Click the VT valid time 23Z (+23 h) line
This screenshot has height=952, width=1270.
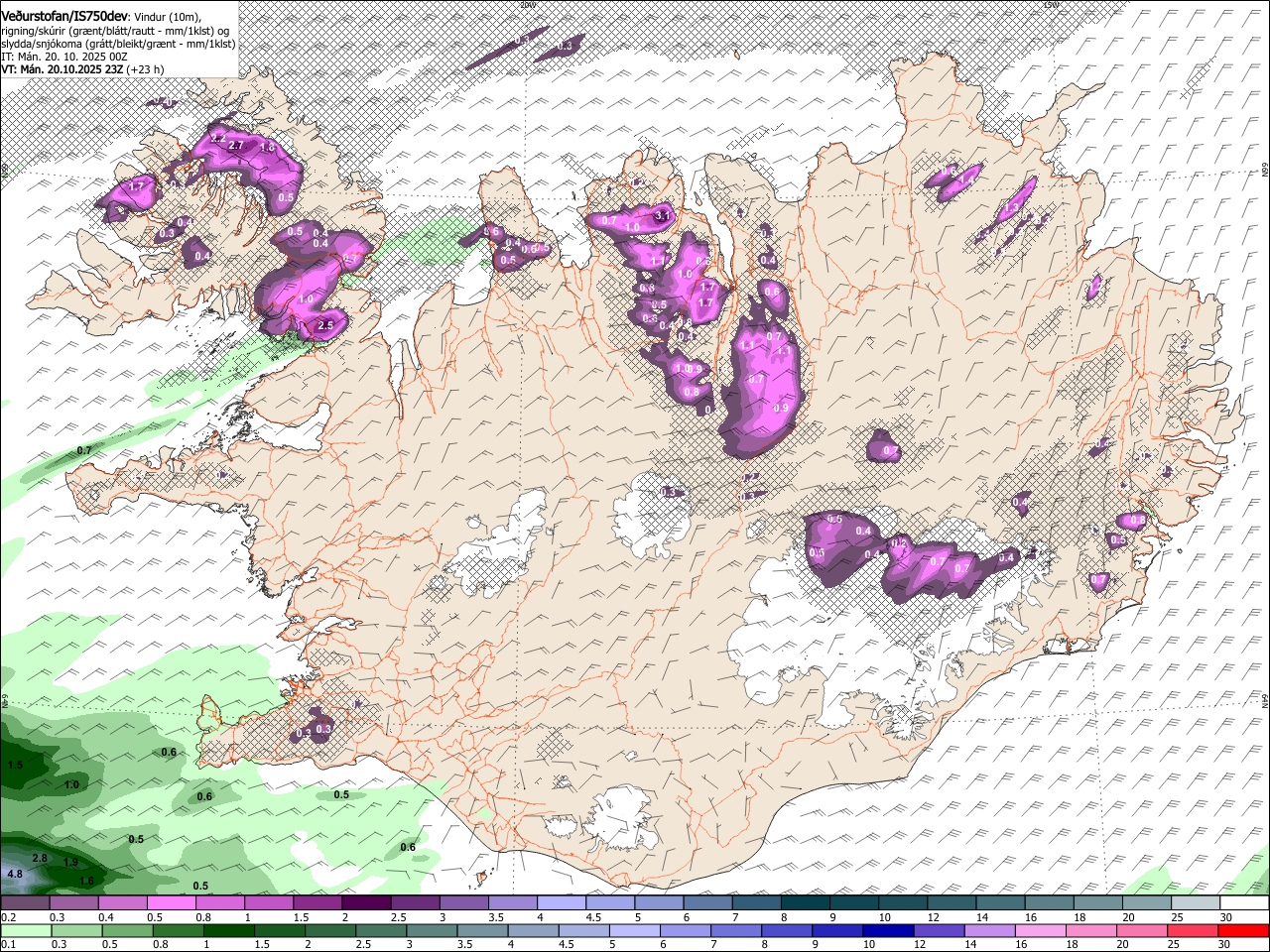click(x=83, y=69)
